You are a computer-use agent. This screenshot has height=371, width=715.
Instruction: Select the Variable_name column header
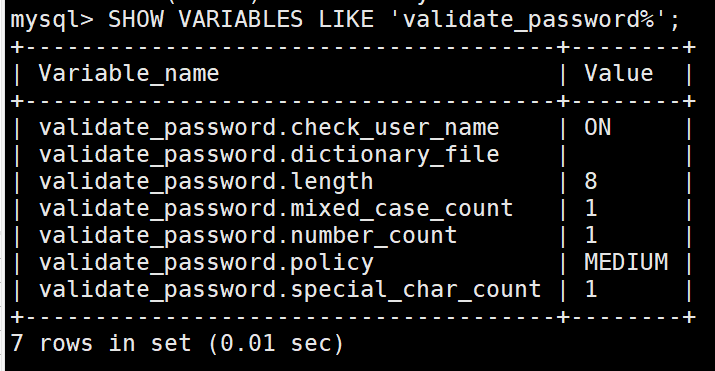click(x=129, y=73)
